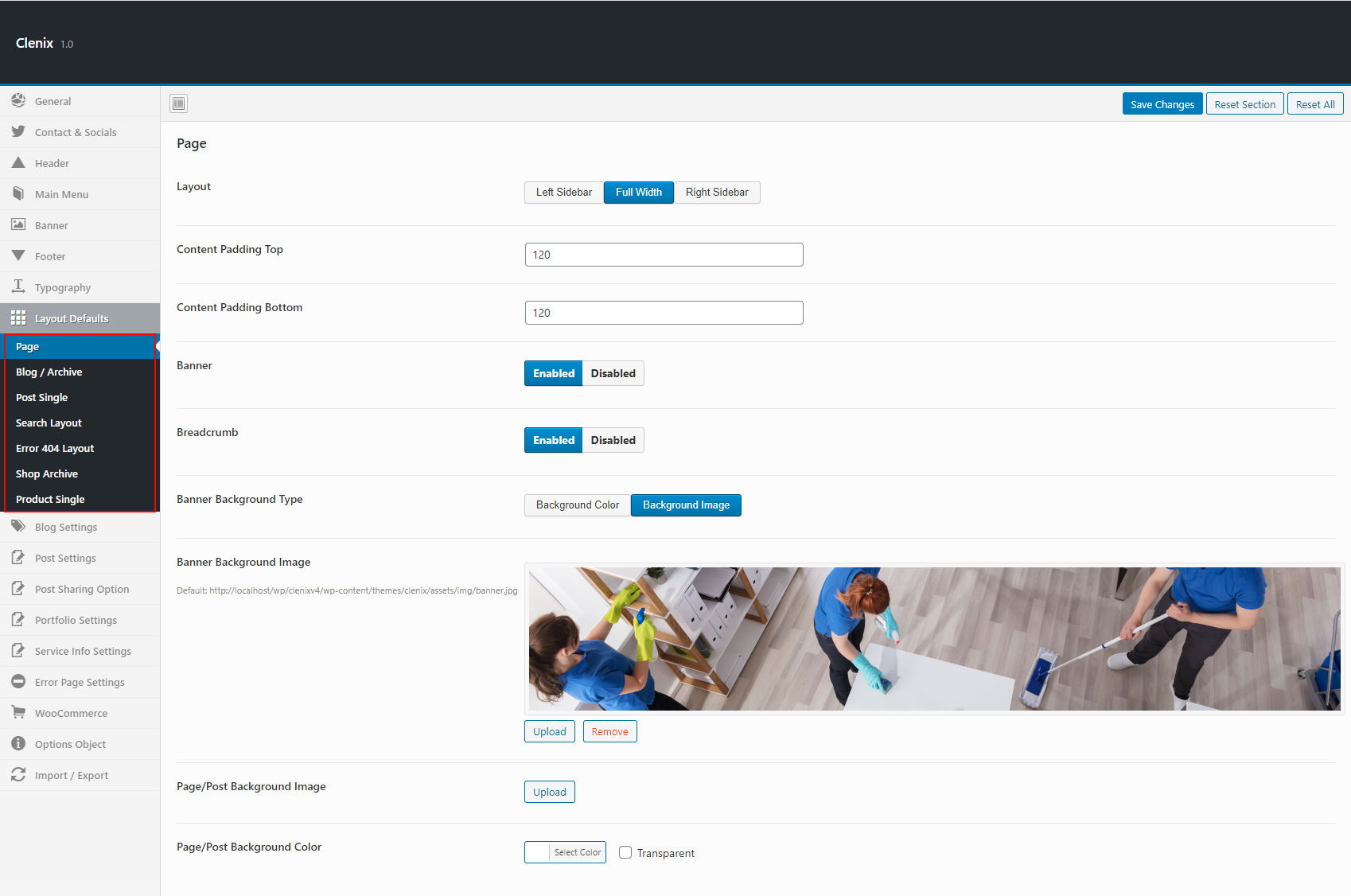Open the General section label
Viewport: 1351px width, 896px height.
53,101
